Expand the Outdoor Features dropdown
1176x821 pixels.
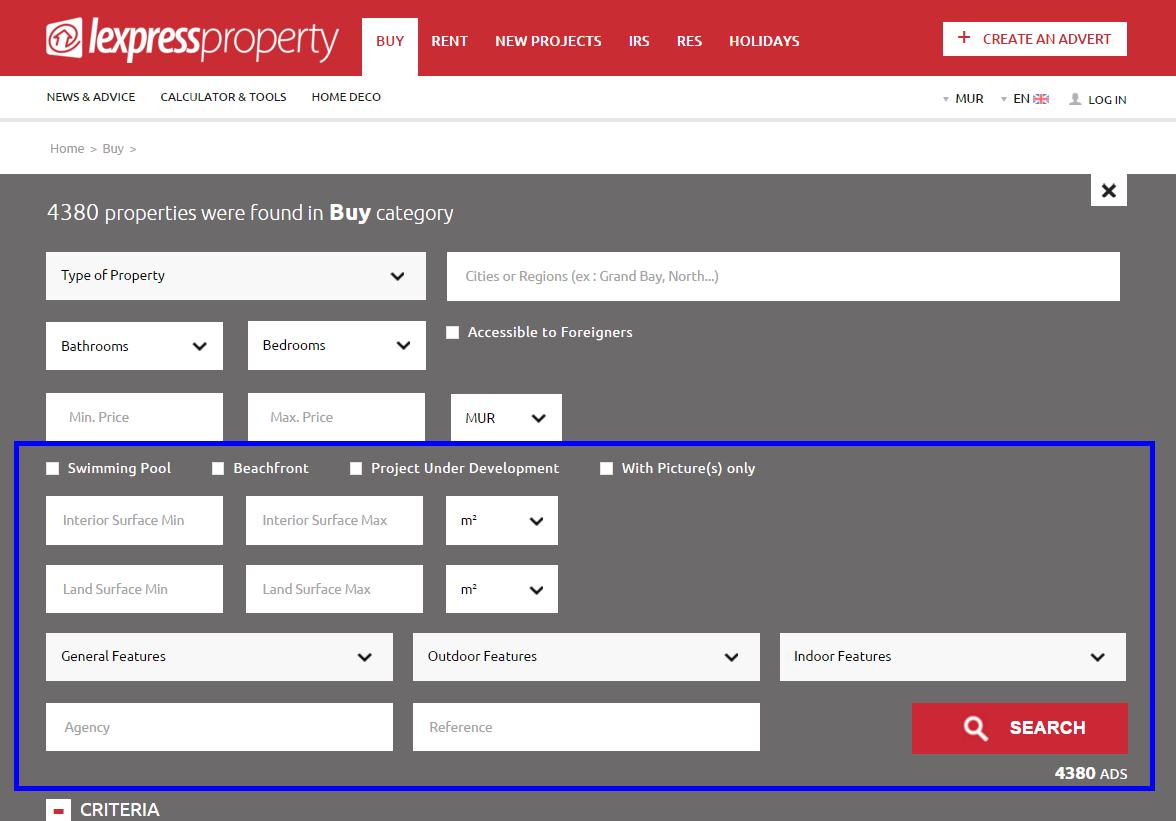(x=586, y=657)
